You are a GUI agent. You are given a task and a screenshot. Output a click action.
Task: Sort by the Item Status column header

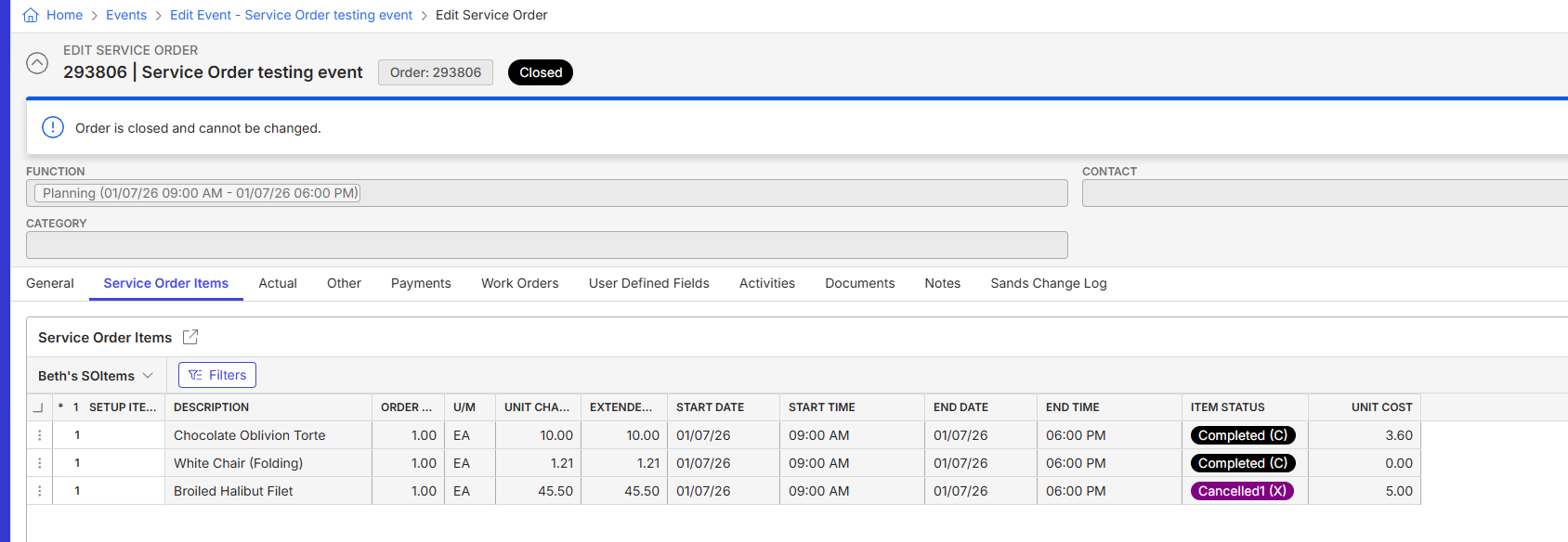point(1245,407)
